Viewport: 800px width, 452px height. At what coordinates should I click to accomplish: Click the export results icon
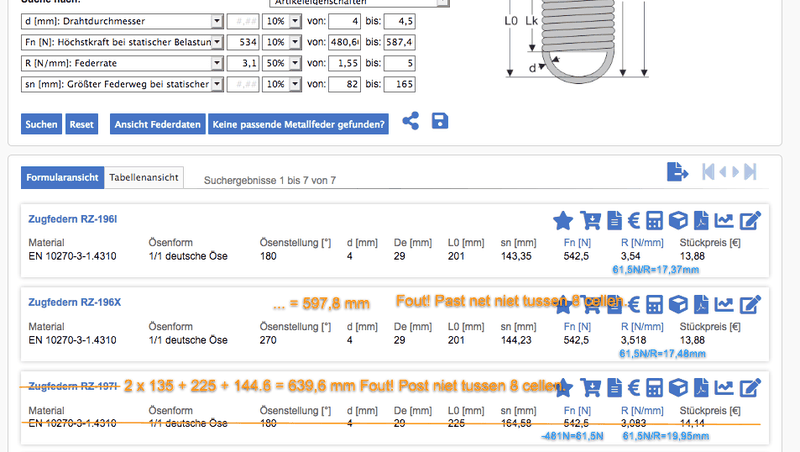point(678,172)
